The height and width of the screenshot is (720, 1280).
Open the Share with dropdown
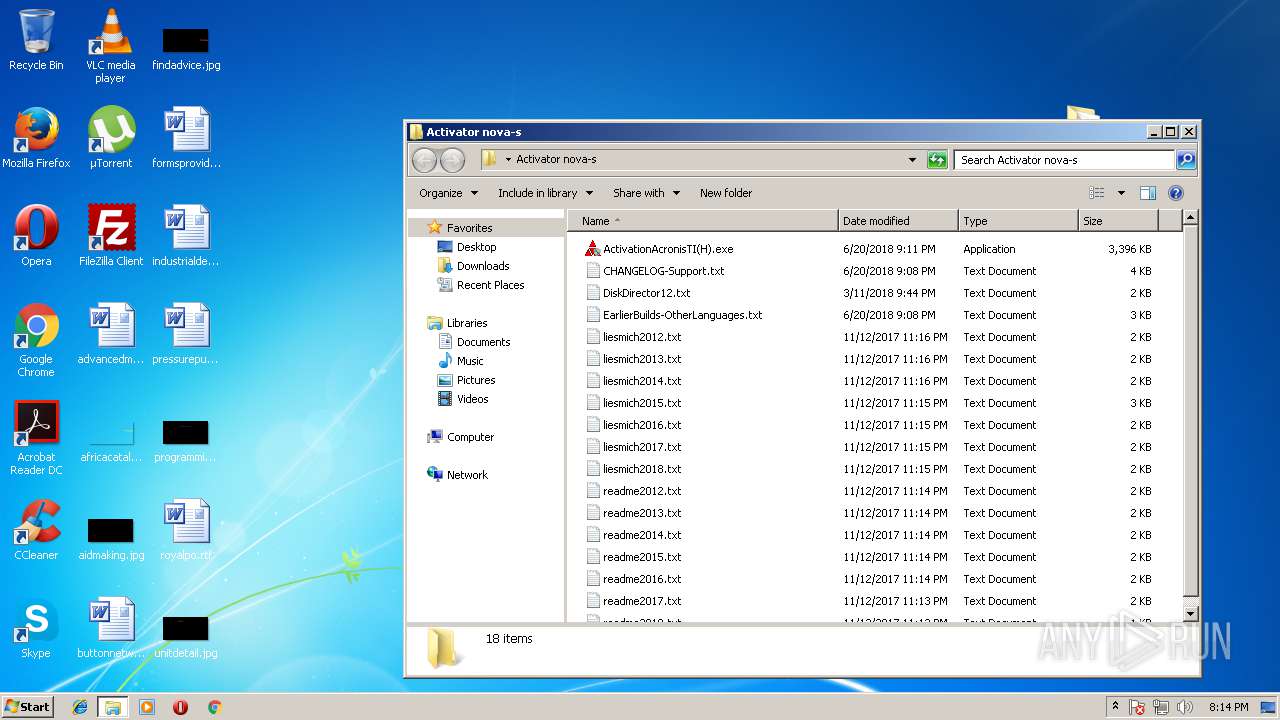(x=646, y=193)
